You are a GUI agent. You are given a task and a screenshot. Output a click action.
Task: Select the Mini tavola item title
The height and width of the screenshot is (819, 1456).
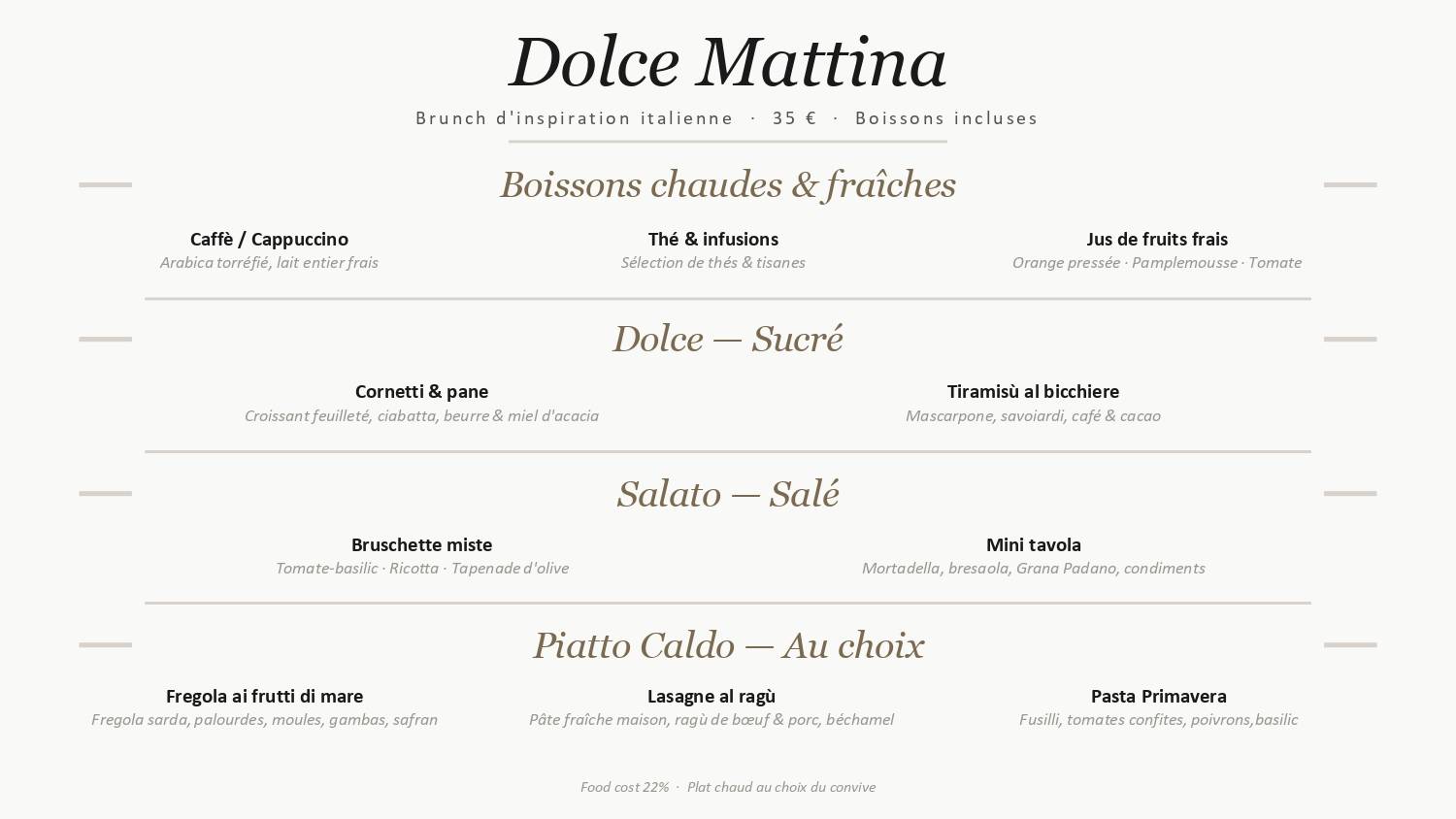1033,544
